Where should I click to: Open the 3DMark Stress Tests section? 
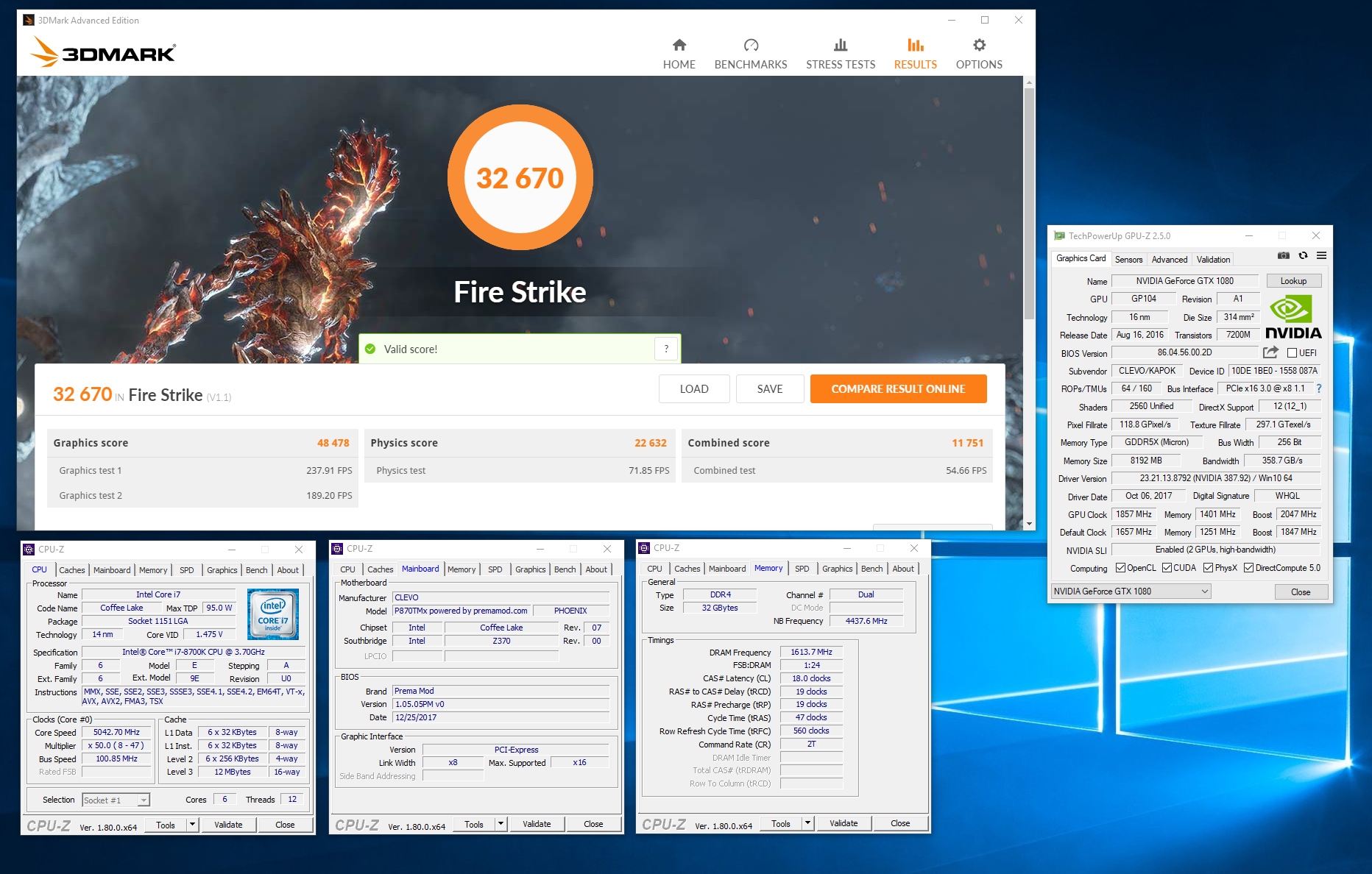tap(841, 54)
